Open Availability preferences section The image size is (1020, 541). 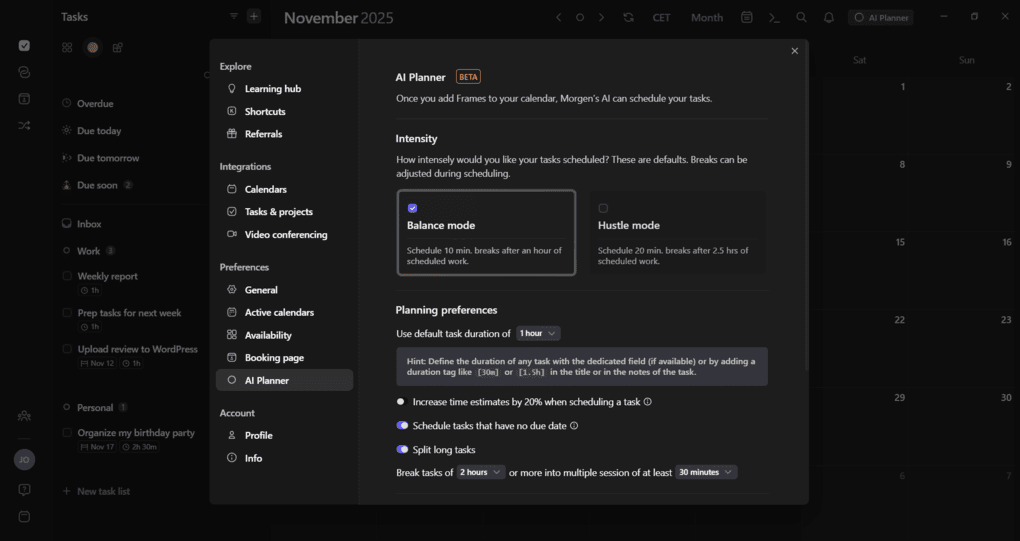pyautogui.click(x=268, y=335)
